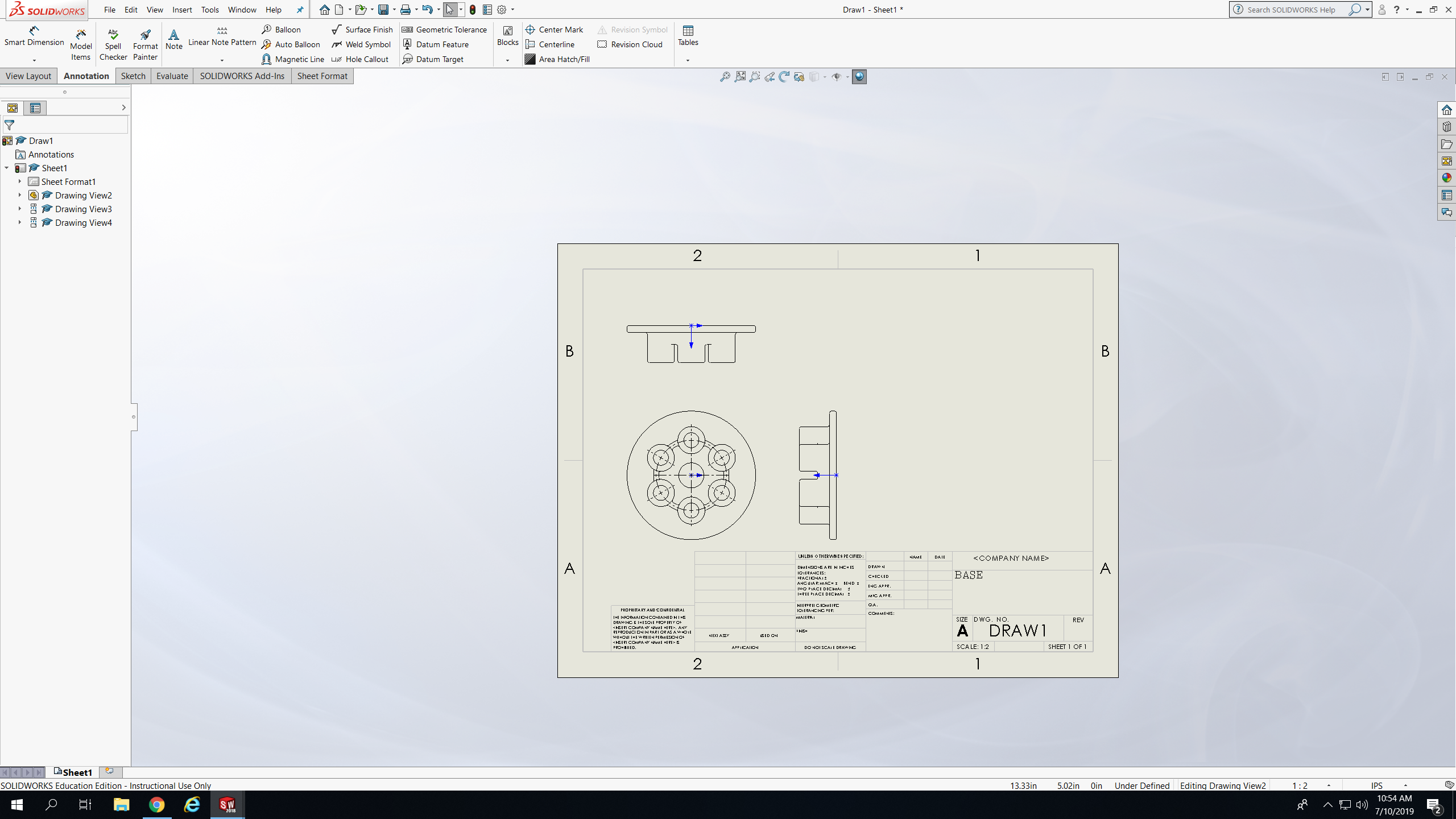Click the Geometric Tolerance tool
The width and height of the screenshot is (1456, 819).
(x=445, y=30)
